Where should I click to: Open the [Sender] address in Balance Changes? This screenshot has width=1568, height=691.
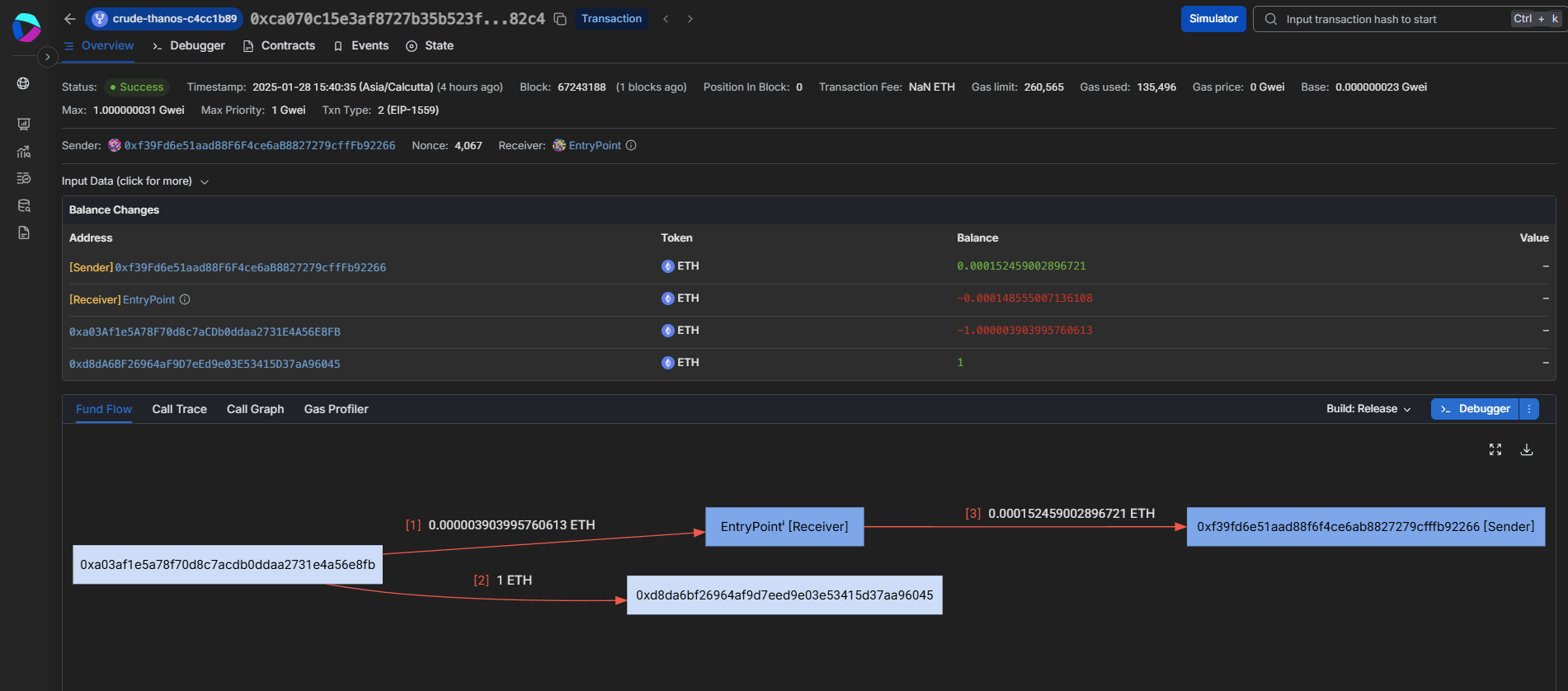point(251,267)
